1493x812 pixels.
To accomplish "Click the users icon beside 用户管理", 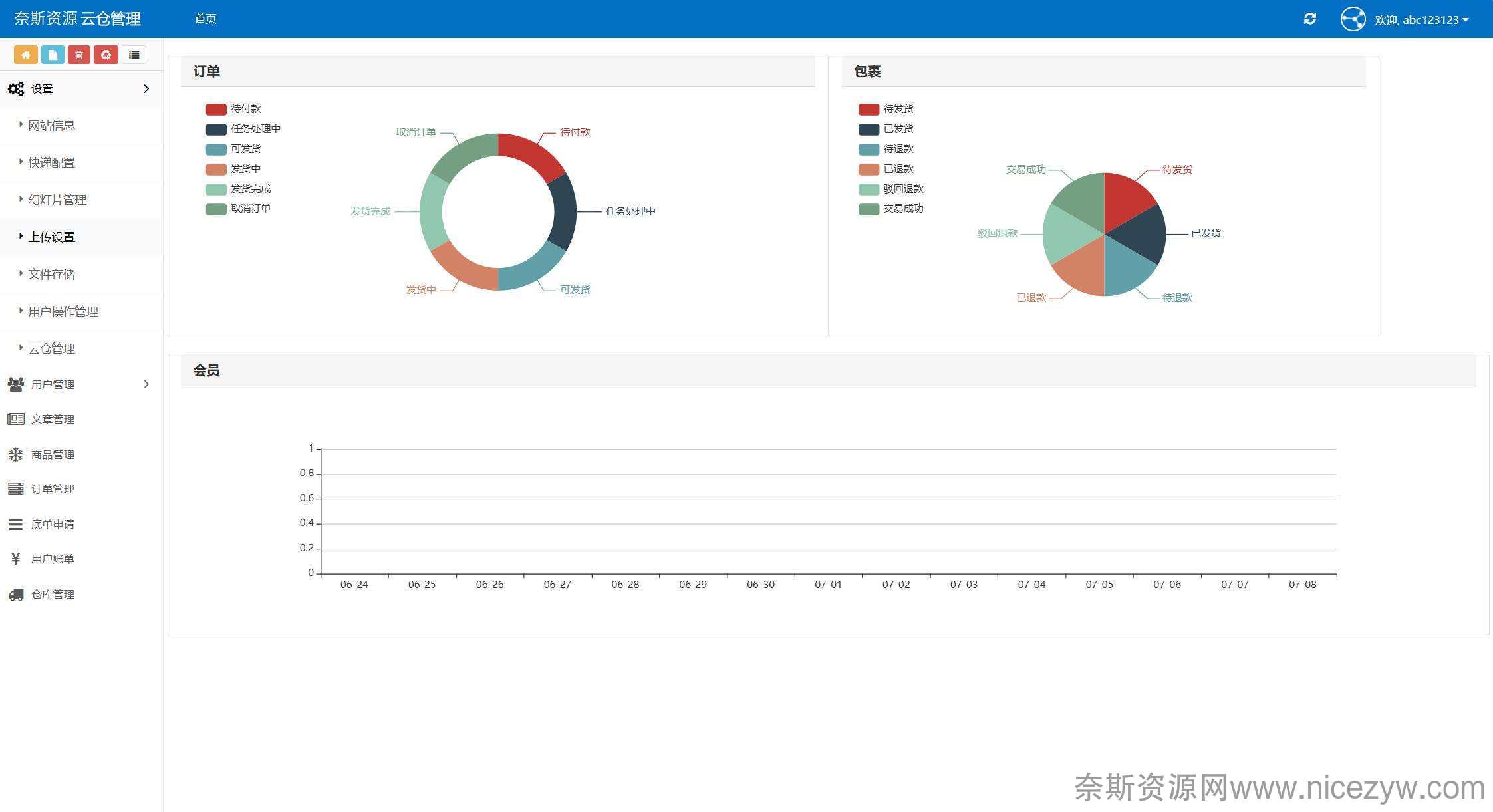I will [16, 384].
